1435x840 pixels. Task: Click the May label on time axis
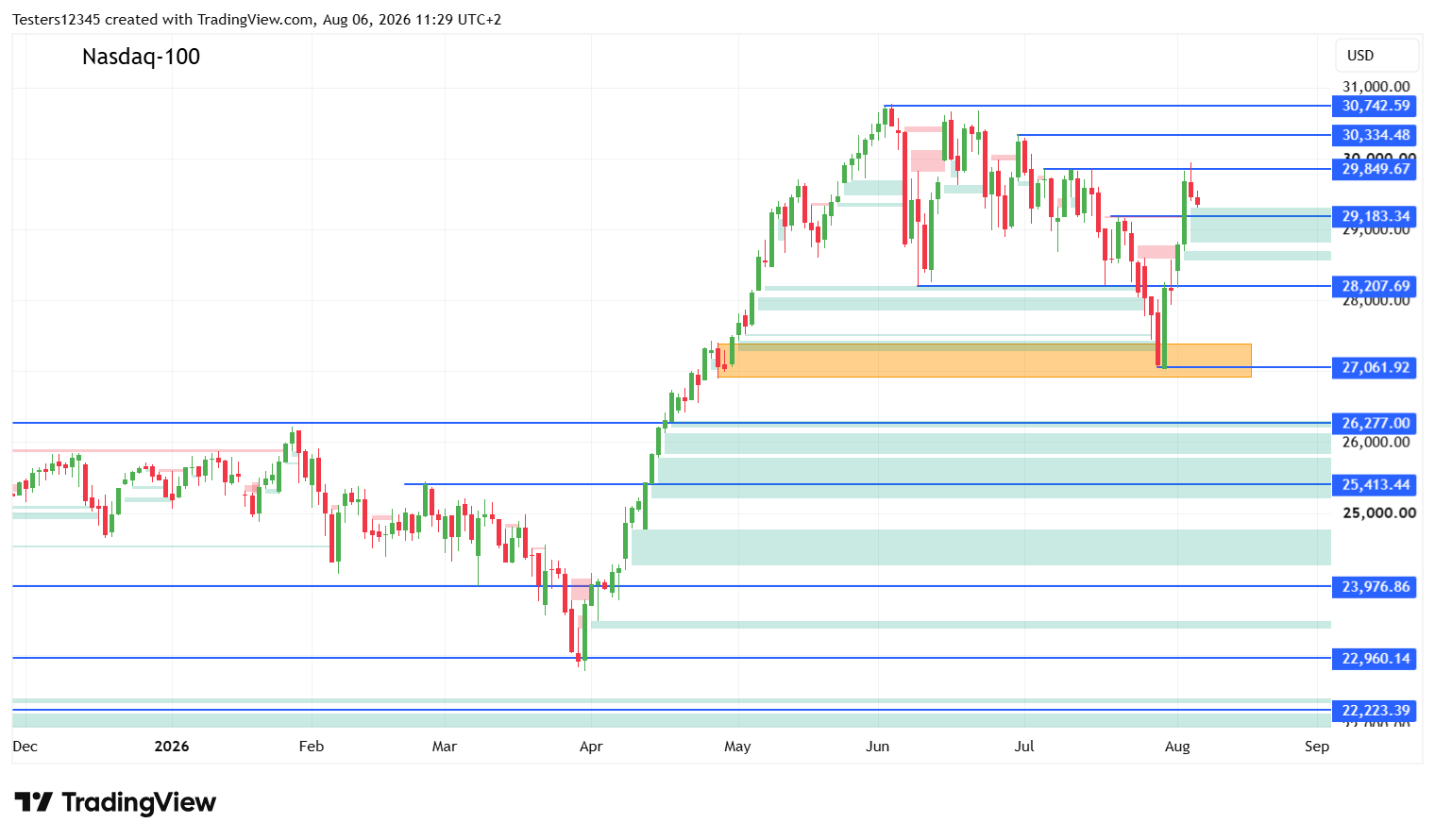pyautogui.click(x=737, y=747)
